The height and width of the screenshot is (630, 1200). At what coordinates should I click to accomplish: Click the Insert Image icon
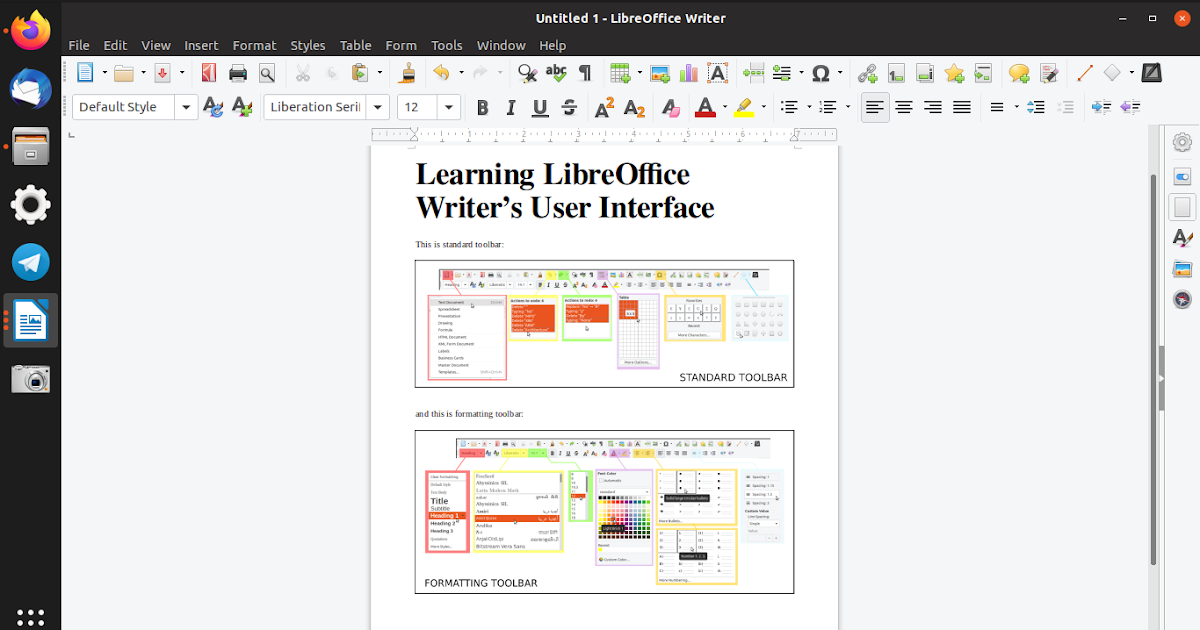pyautogui.click(x=660, y=73)
